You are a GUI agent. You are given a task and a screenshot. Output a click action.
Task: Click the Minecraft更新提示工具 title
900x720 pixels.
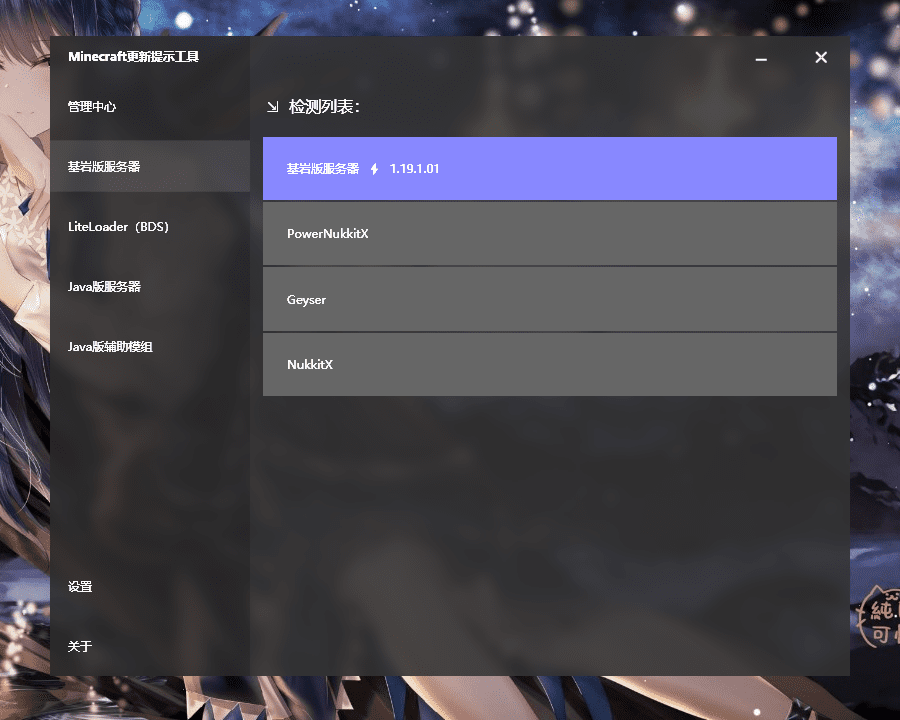134,56
